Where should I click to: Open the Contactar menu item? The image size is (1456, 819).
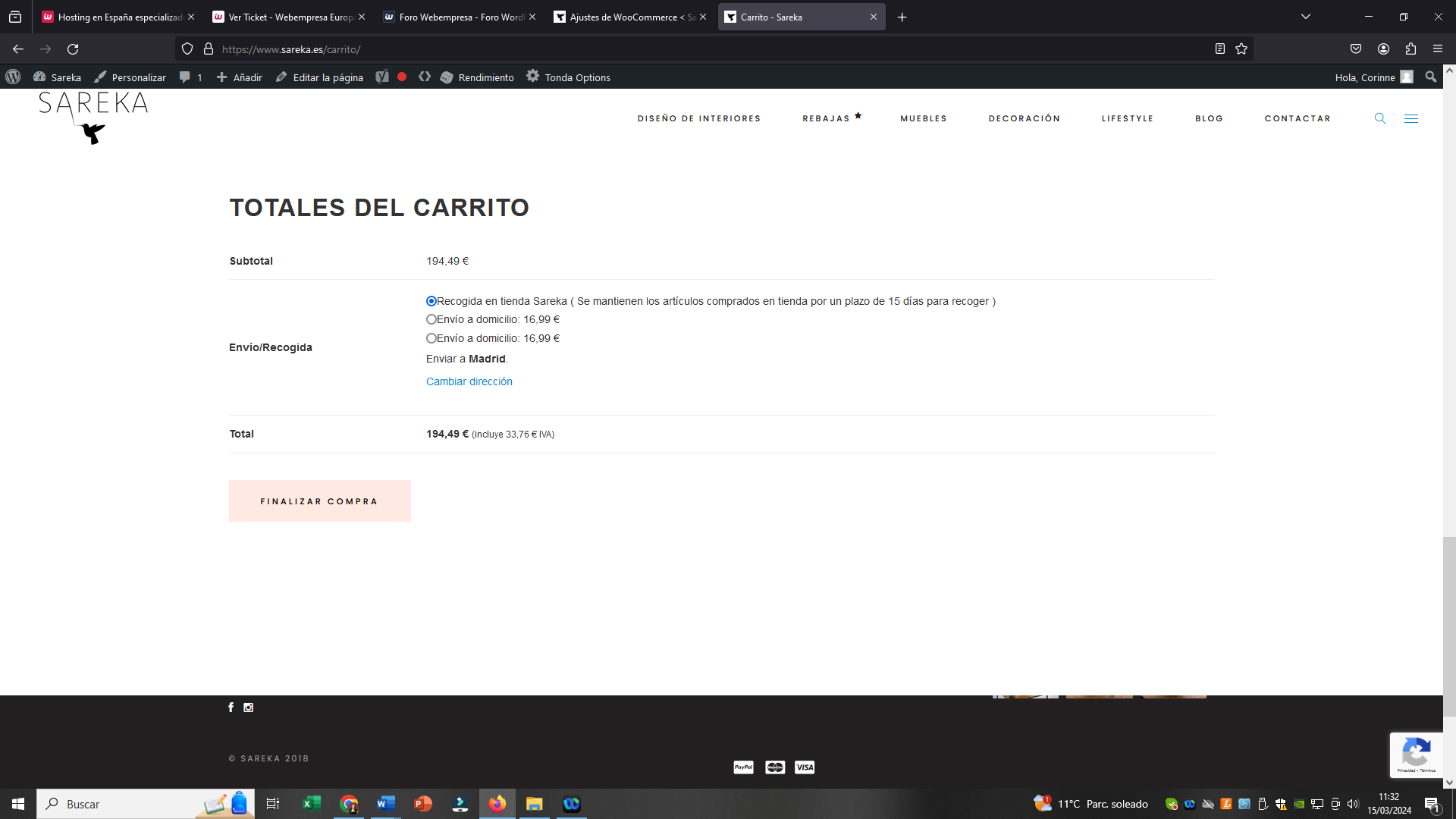click(x=1298, y=118)
